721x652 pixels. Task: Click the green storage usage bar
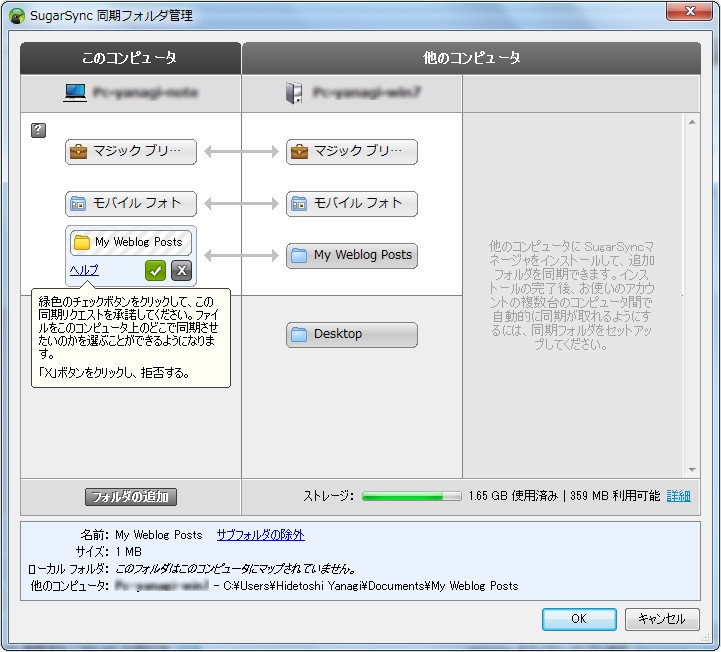pyautogui.click(x=412, y=496)
